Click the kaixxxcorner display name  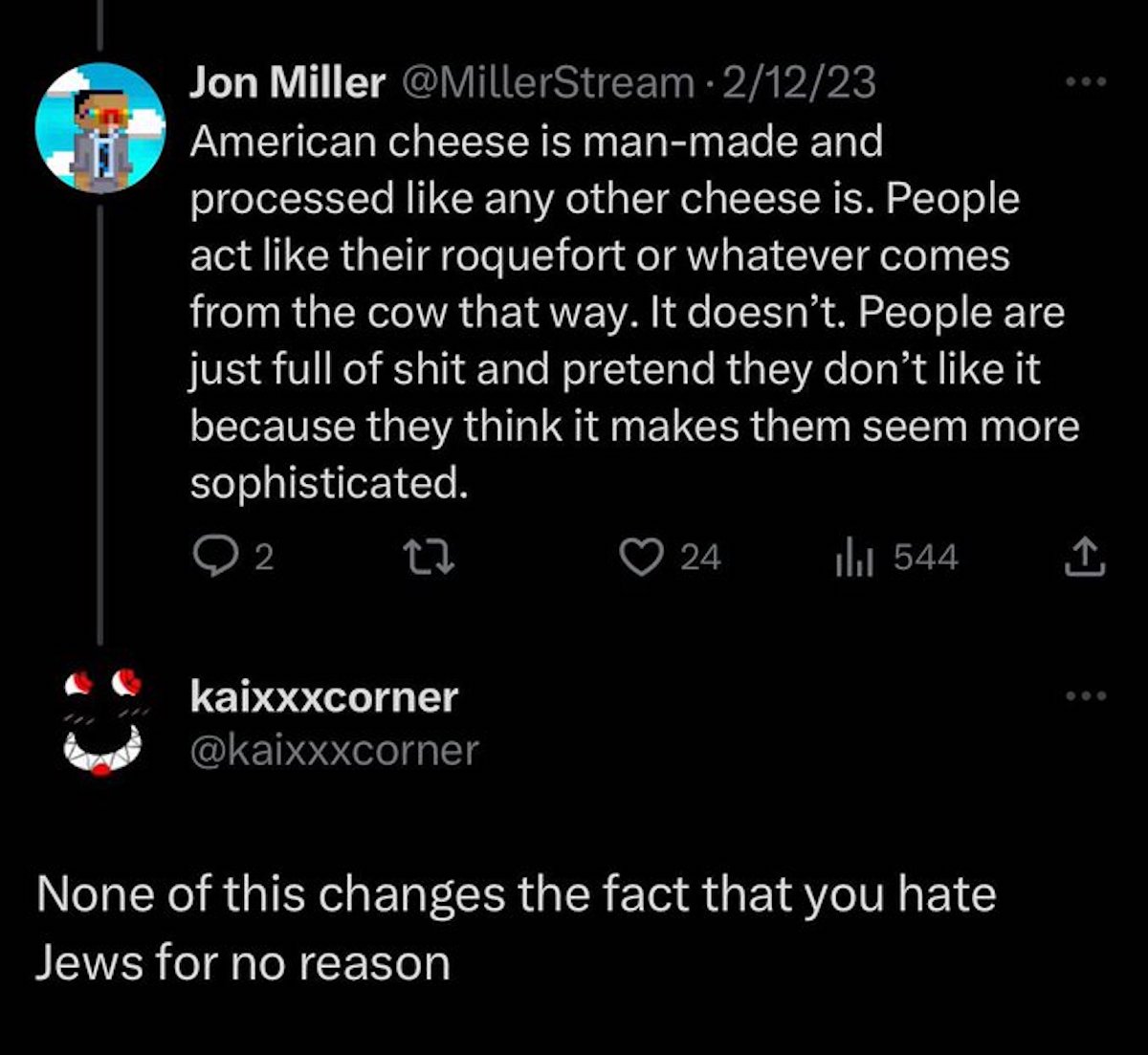click(323, 696)
